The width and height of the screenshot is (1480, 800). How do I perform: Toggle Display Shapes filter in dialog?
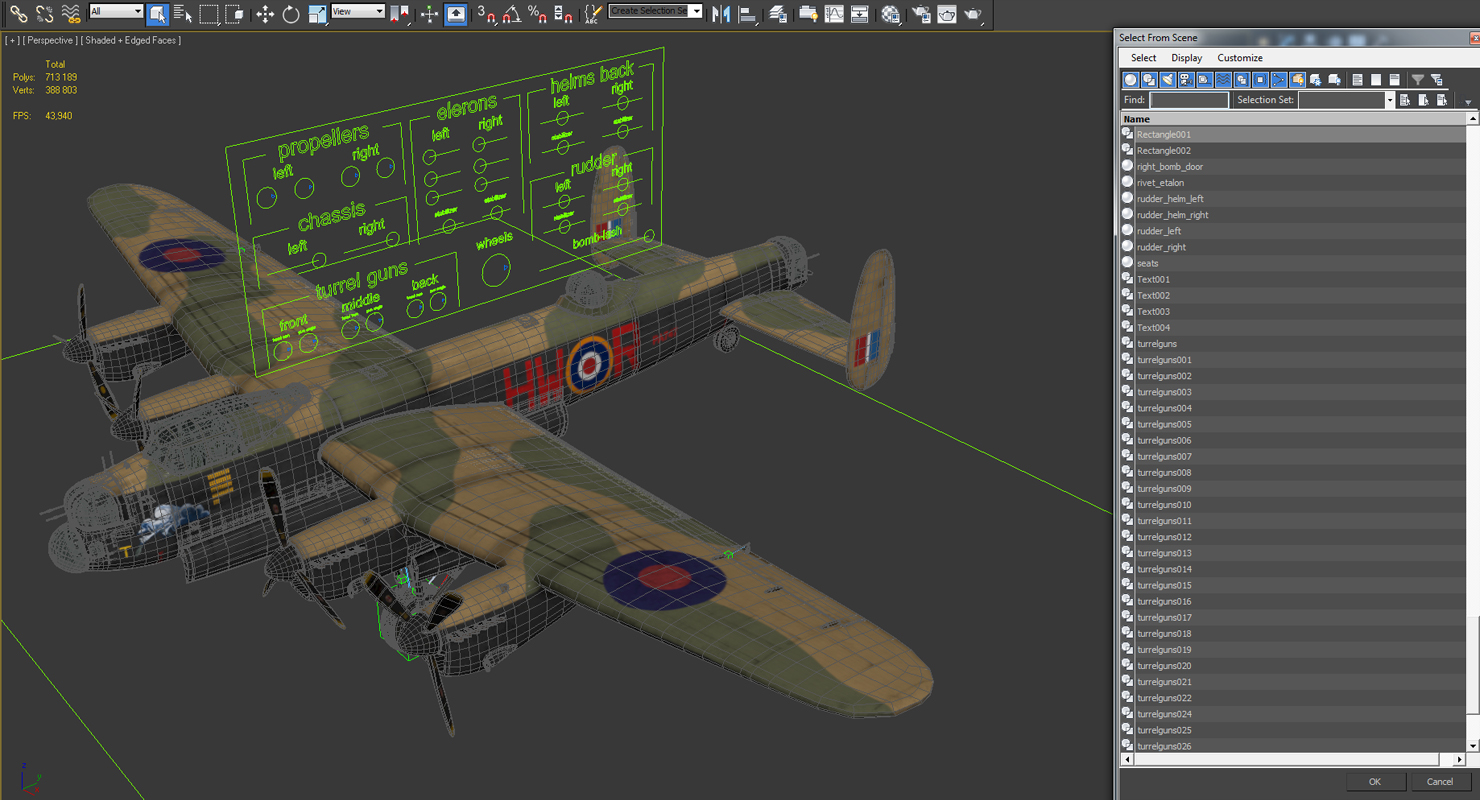(1149, 80)
